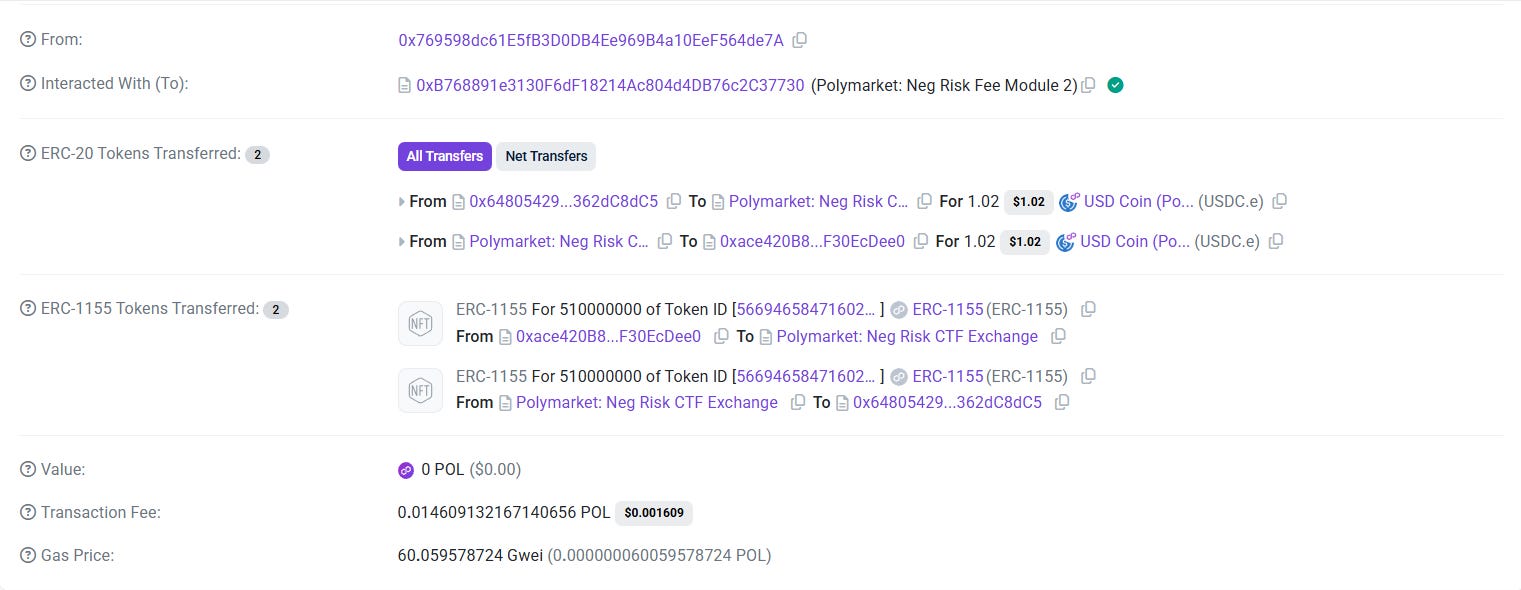This screenshot has height=590, width=1521.
Task: Copy token ID in second ERC-1155 transfer
Action: tap(1089, 376)
